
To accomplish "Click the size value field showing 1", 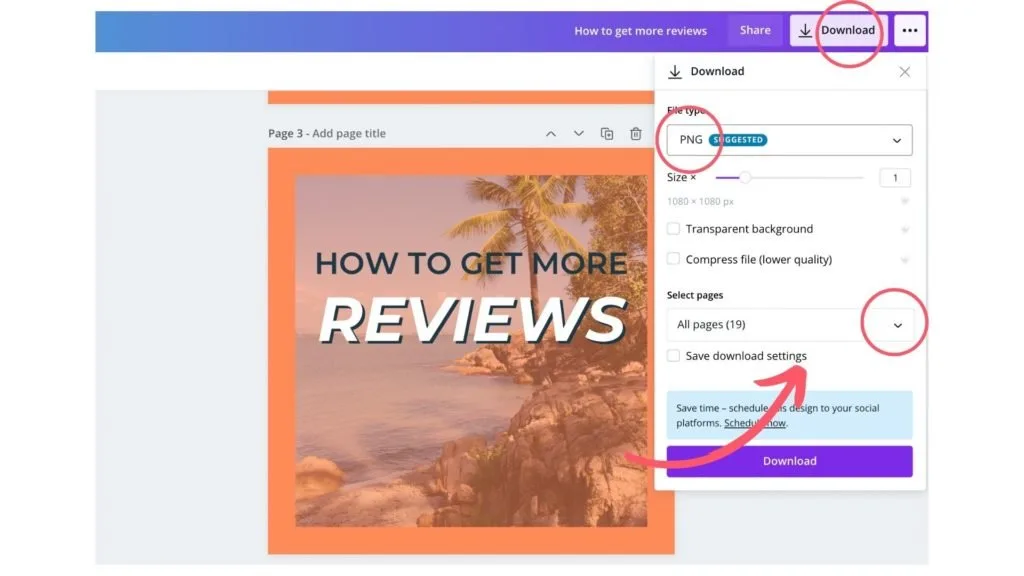I will (x=895, y=177).
